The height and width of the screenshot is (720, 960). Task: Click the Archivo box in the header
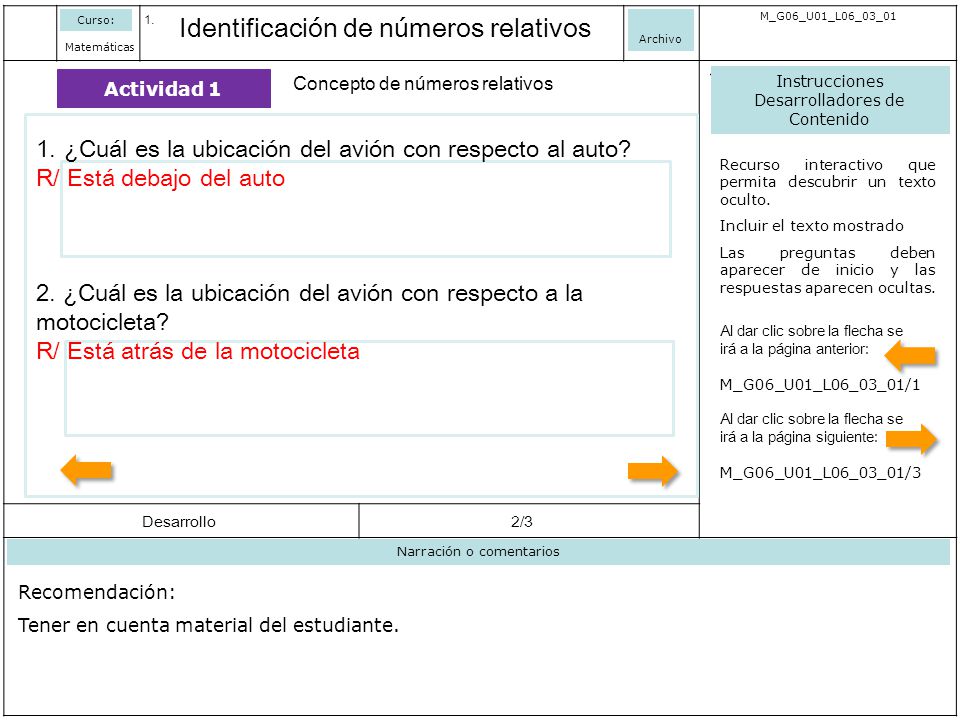pyautogui.click(x=660, y=30)
